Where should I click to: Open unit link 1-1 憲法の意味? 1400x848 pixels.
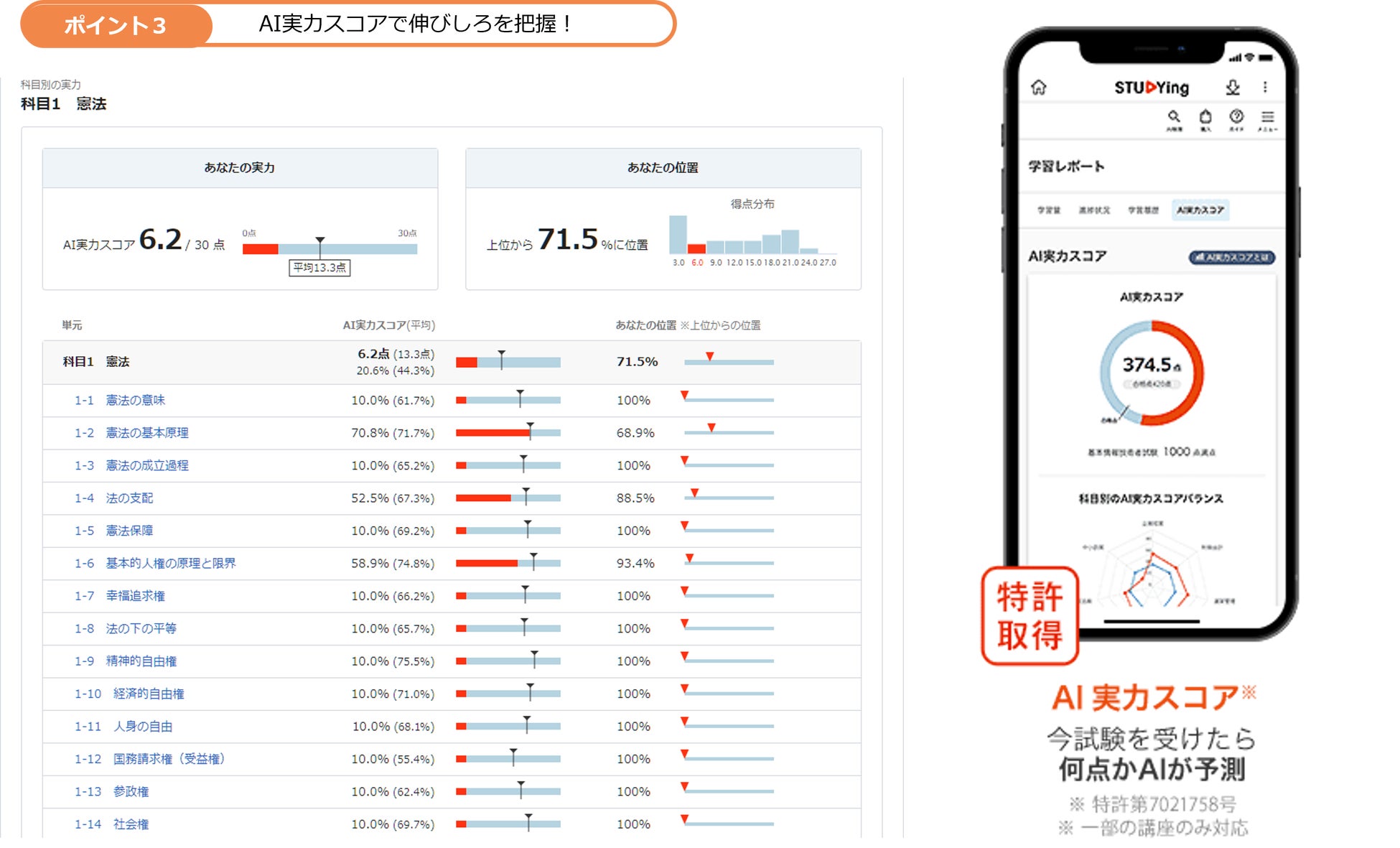click(x=135, y=400)
